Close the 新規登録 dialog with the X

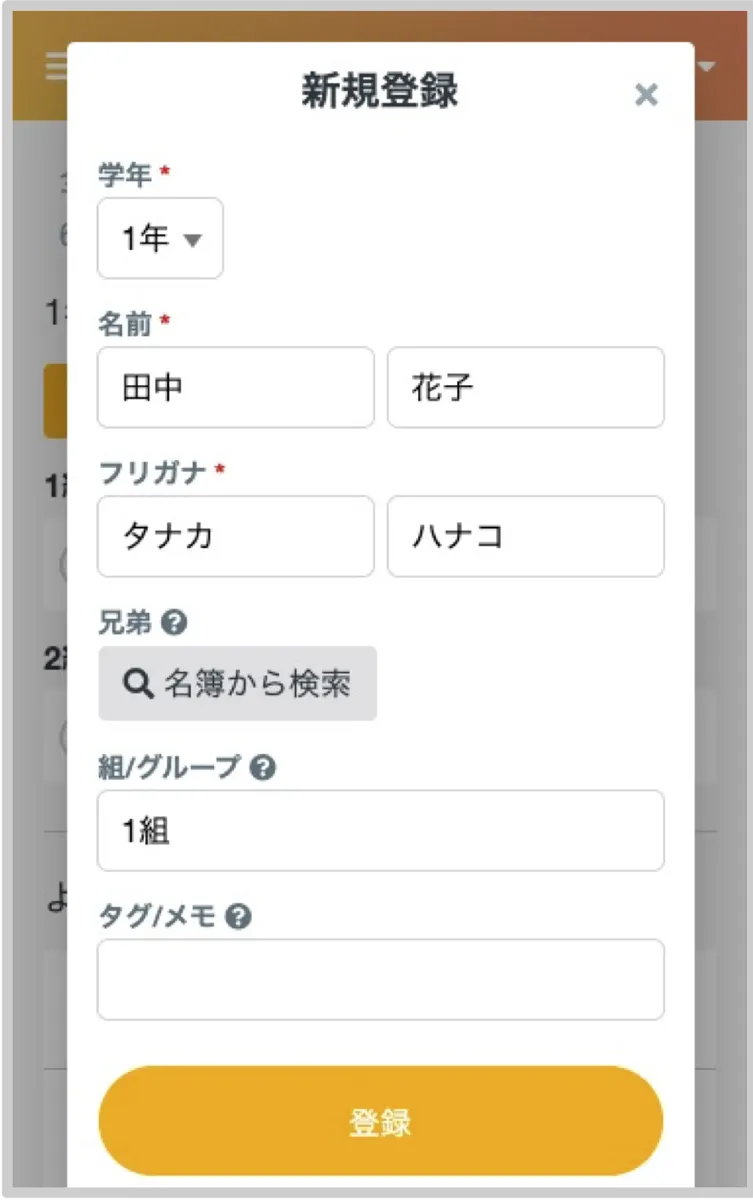pyautogui.click(x=647, y=95)
